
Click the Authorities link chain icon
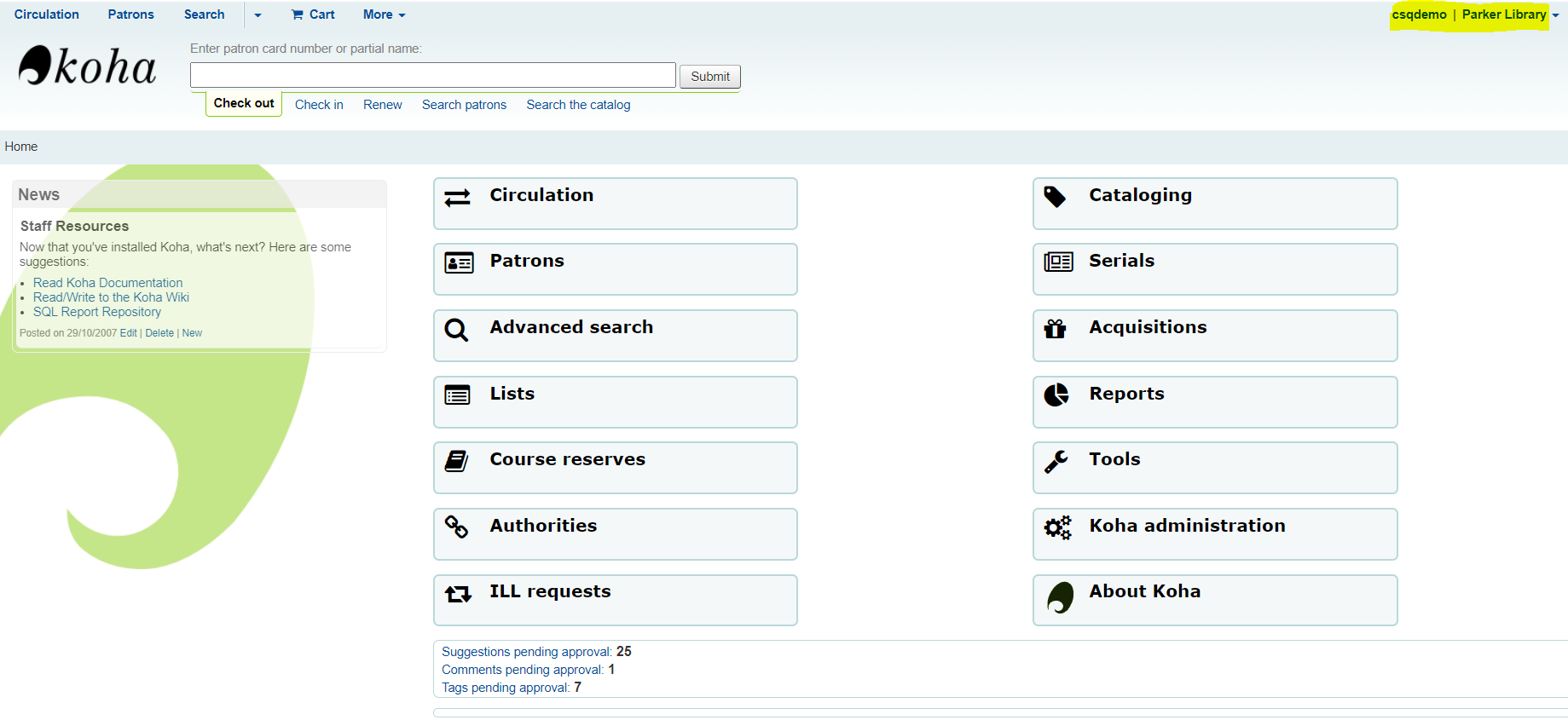tap(457, 527)
